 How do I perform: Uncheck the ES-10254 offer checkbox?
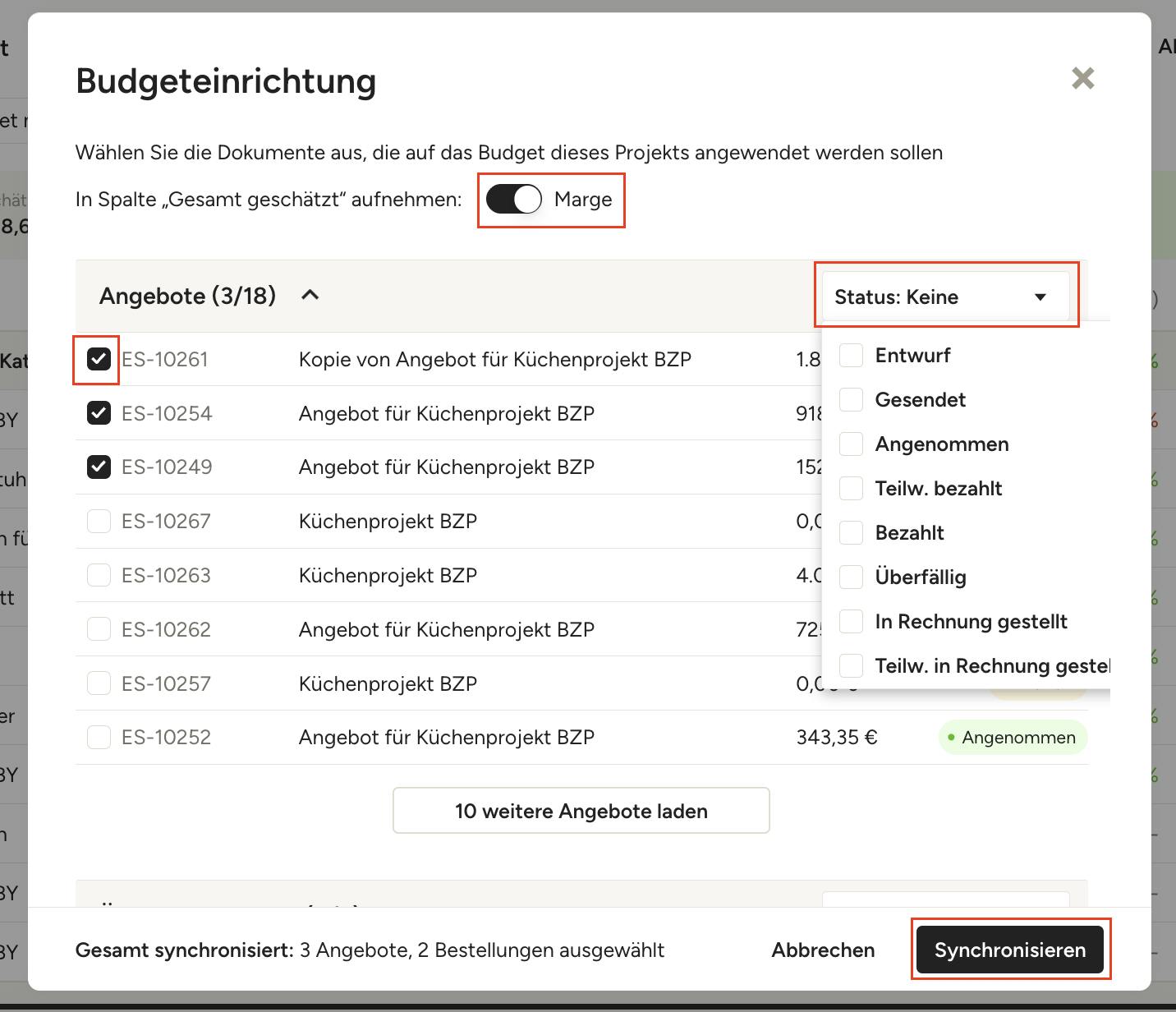[99, 413]
